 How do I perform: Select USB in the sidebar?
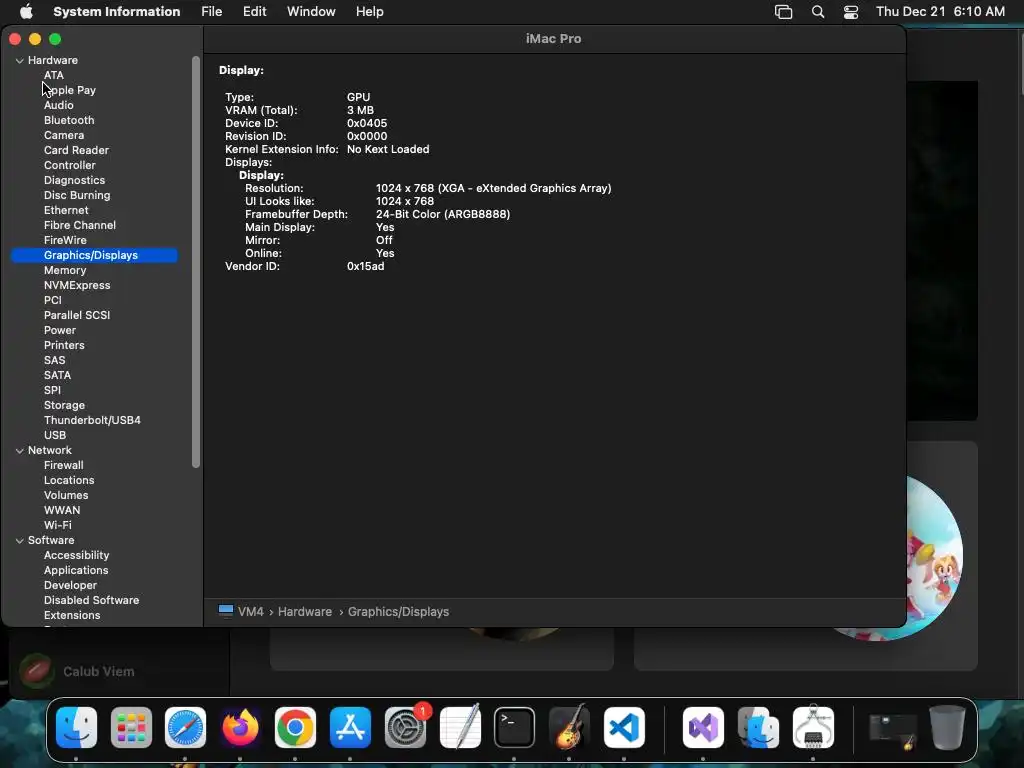coord(55,436)
